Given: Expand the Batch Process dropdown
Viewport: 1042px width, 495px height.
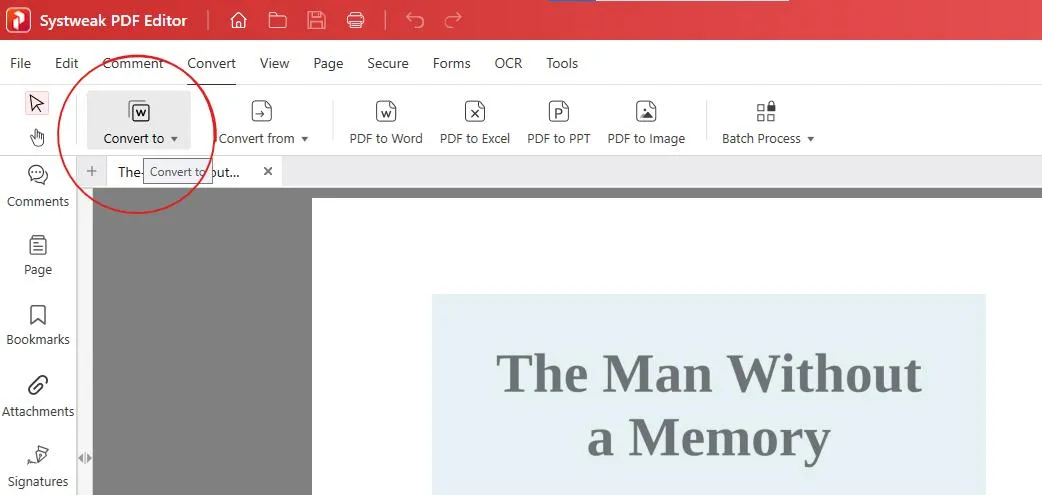Looking at the screenshot, I should pyautogui.click(x=767, y=122).
